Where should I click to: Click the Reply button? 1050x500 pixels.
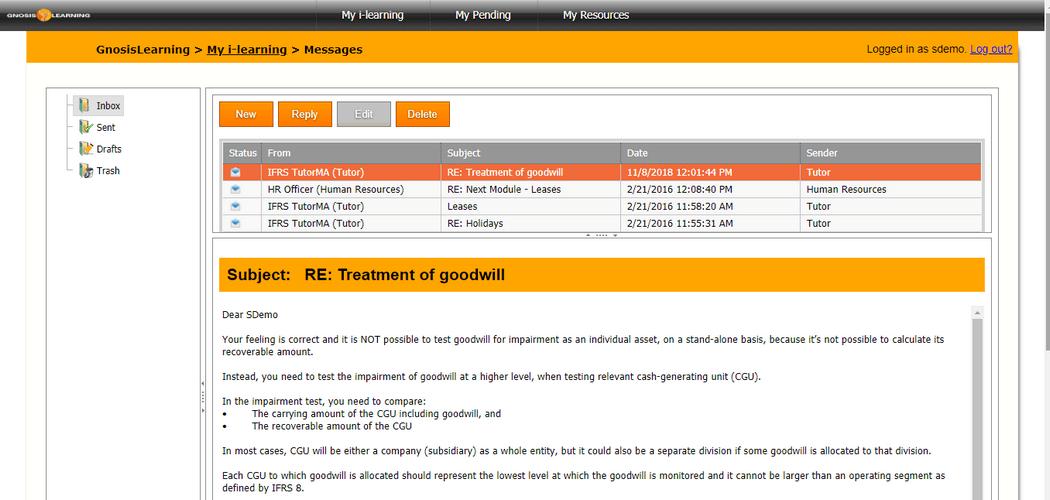[305, 114]
